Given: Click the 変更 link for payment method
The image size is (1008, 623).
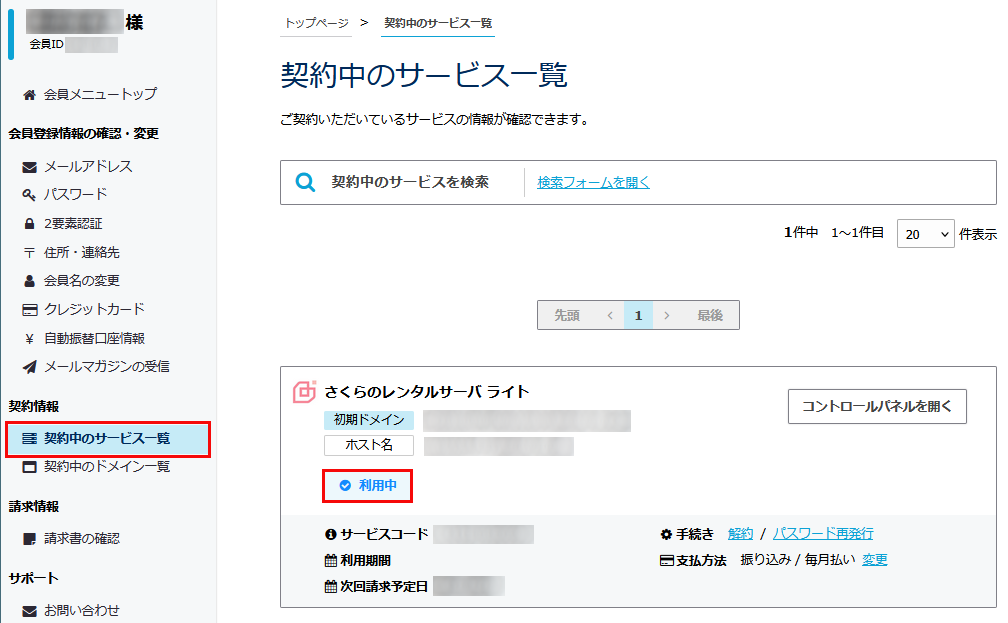Looking at the screenshot, I should (x=875, y=560).
